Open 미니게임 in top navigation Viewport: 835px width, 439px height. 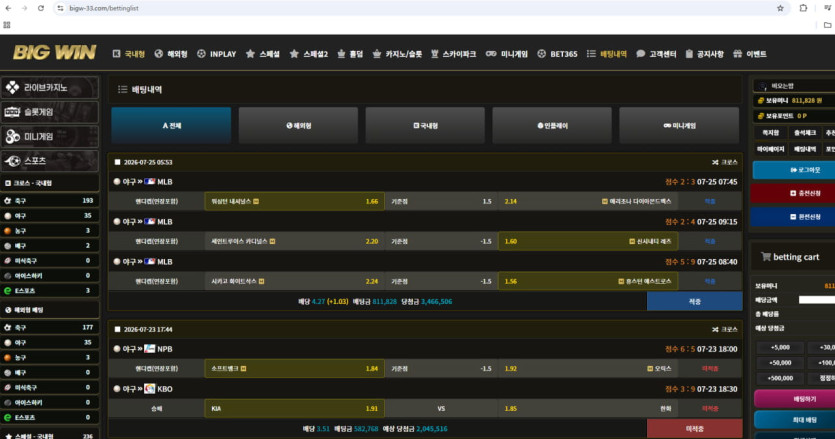pyautogui.click(x=507, y=54)
